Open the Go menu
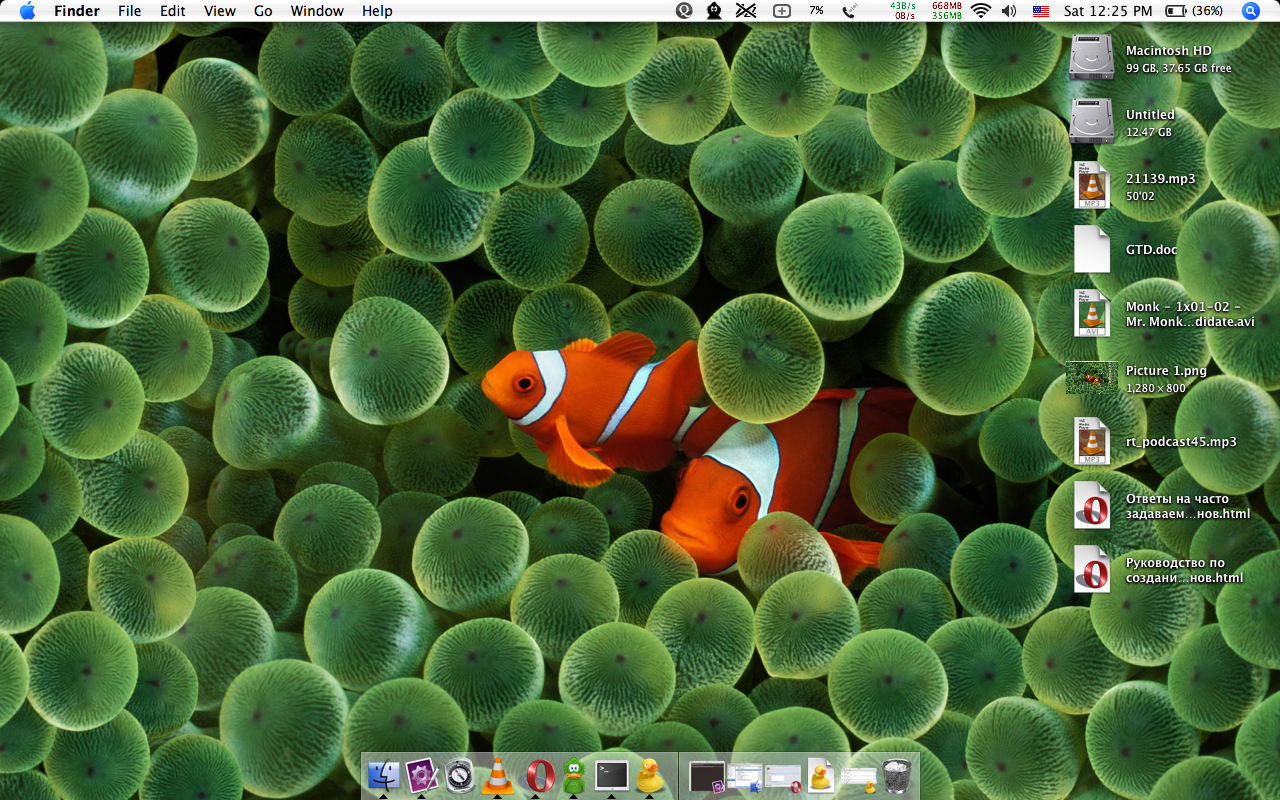The height and width of the screenshot is (800, 1280). (x=263, y=11)
